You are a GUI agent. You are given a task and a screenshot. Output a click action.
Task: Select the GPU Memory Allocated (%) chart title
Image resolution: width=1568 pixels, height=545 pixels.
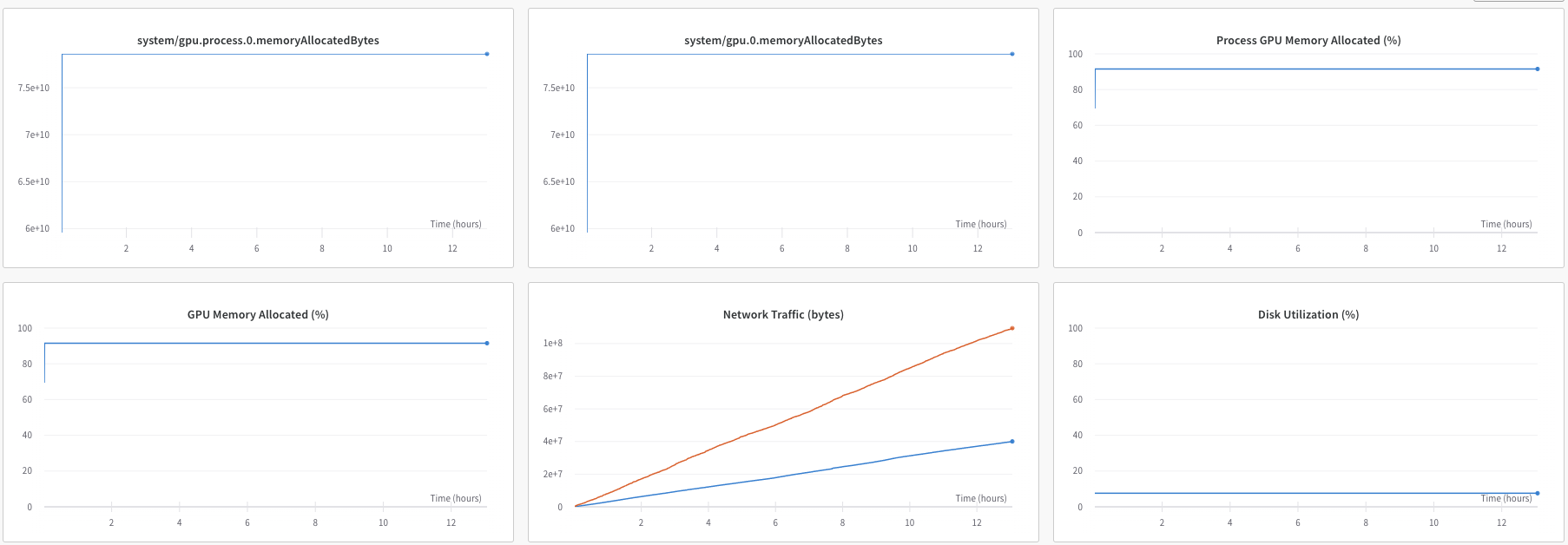(258, 315)
